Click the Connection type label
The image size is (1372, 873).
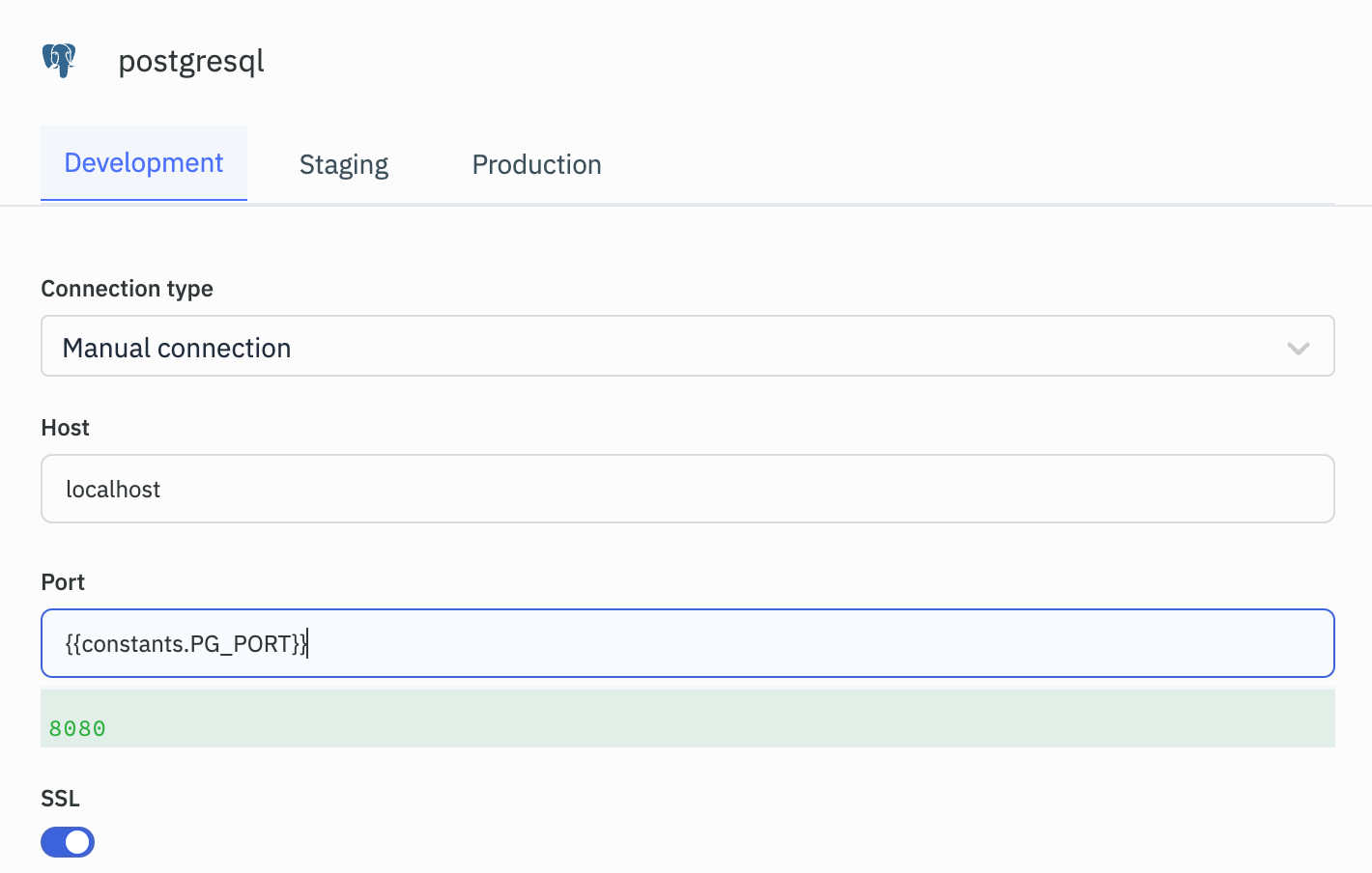point(127,288)
